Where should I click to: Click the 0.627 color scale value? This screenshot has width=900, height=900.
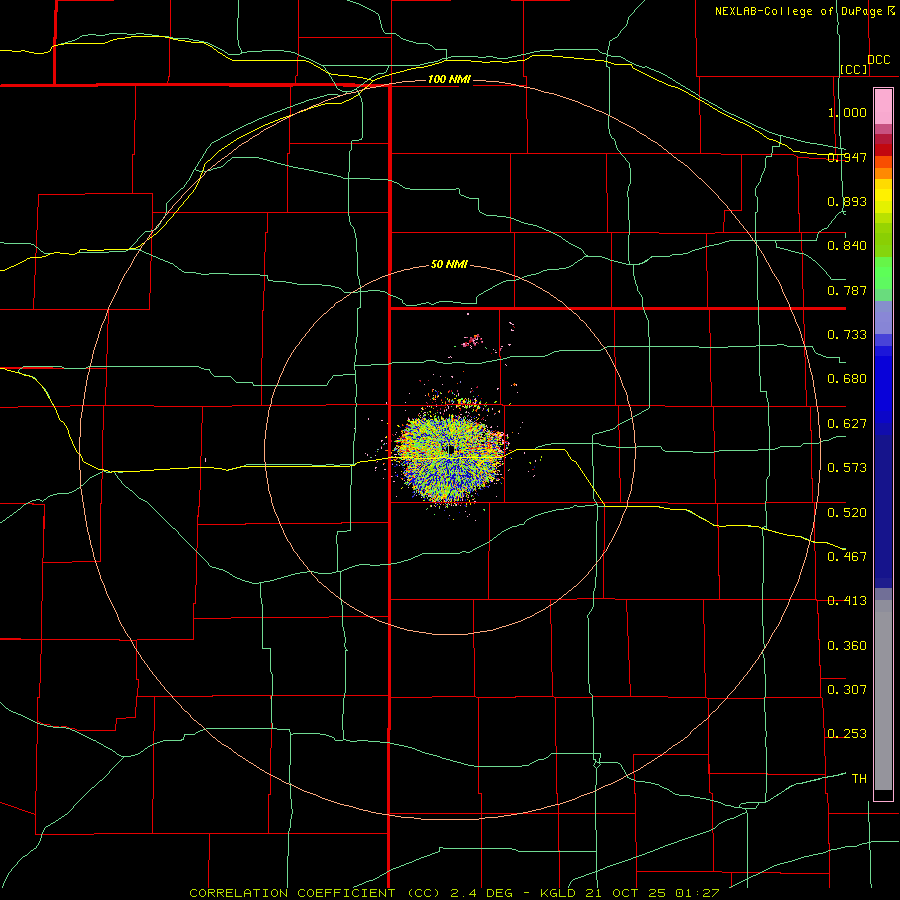847,424
